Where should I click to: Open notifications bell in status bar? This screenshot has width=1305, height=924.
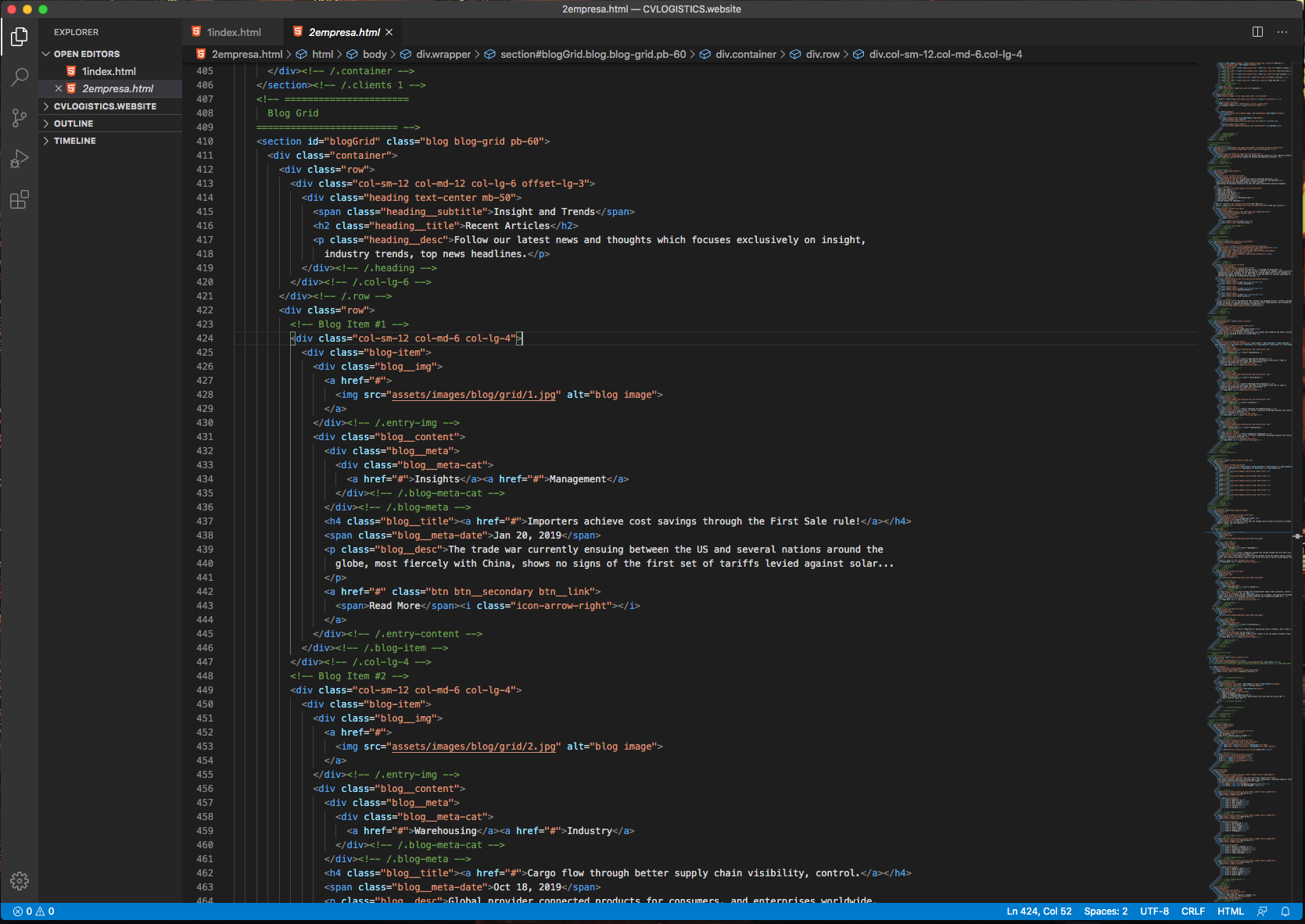(x=1285, y=911)
